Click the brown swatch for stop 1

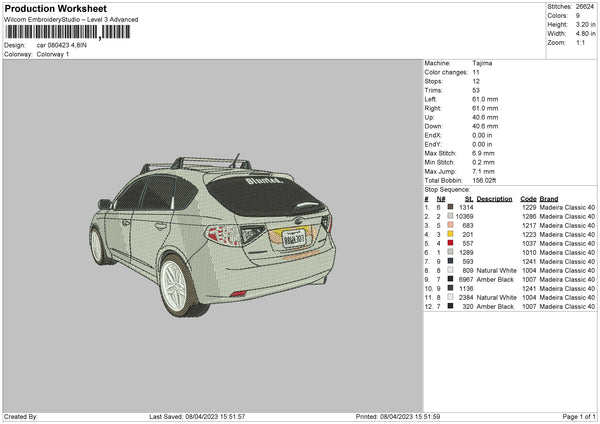pos(450,206)
